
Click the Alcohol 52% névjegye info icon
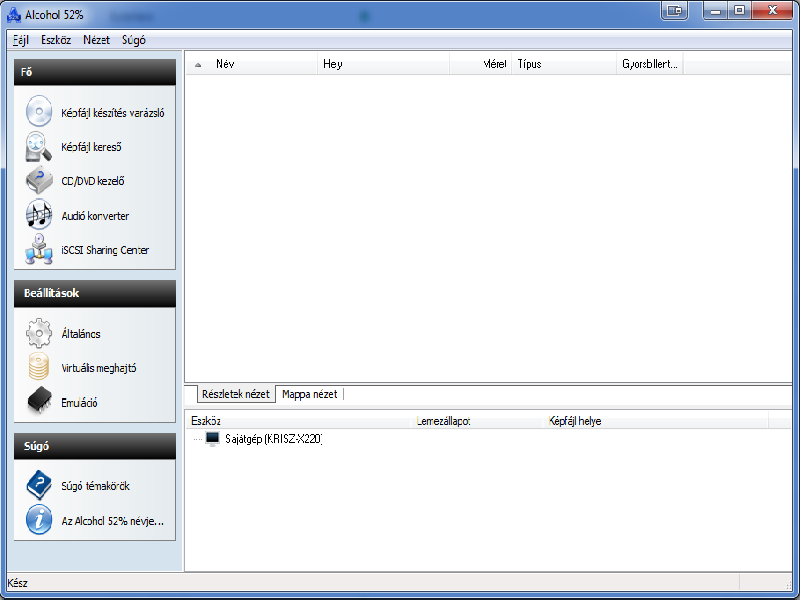pyautogui.click(x=39, y=520)
